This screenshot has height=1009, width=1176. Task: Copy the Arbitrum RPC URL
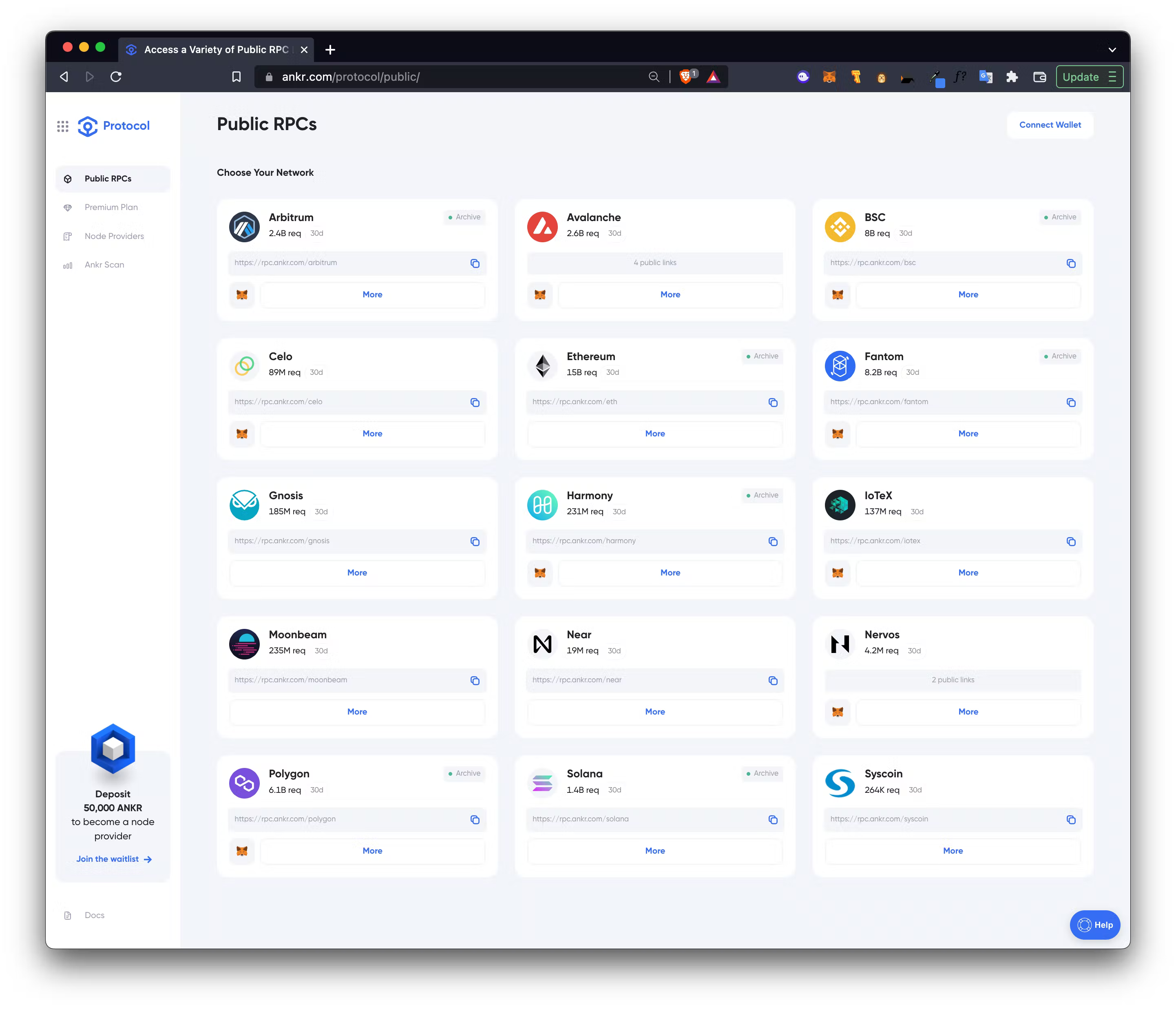(x=475, y=263)
